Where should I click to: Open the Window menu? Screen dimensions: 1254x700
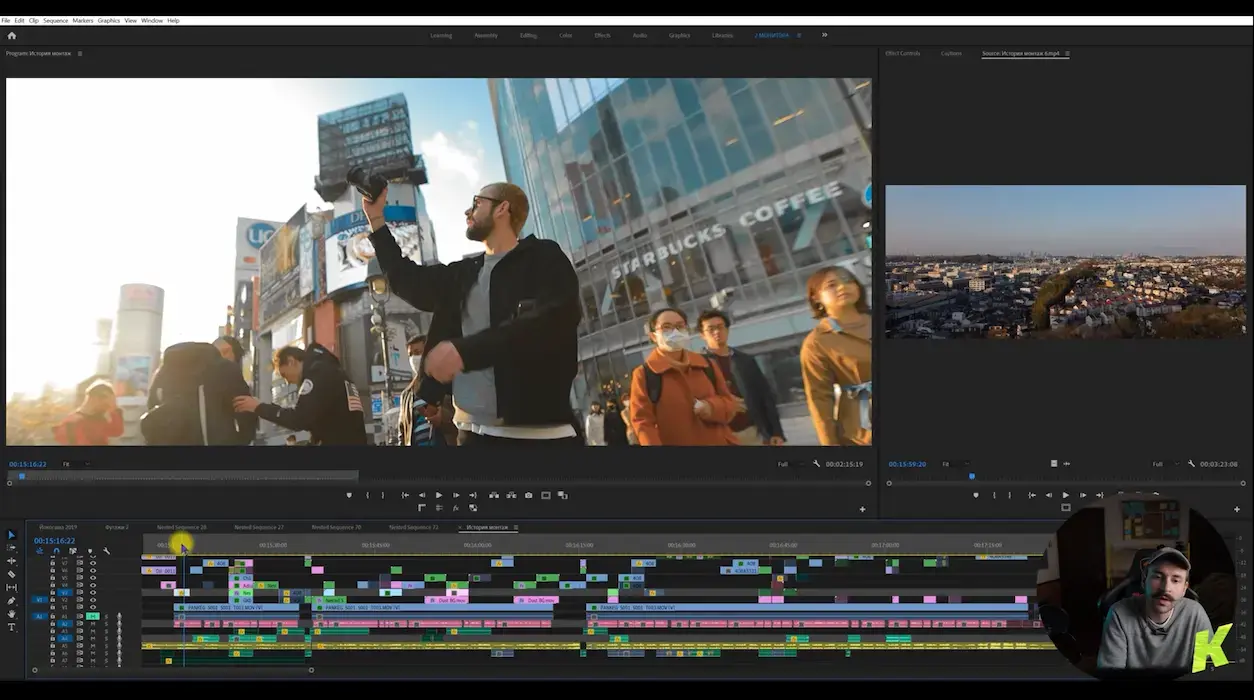[152, 20]
